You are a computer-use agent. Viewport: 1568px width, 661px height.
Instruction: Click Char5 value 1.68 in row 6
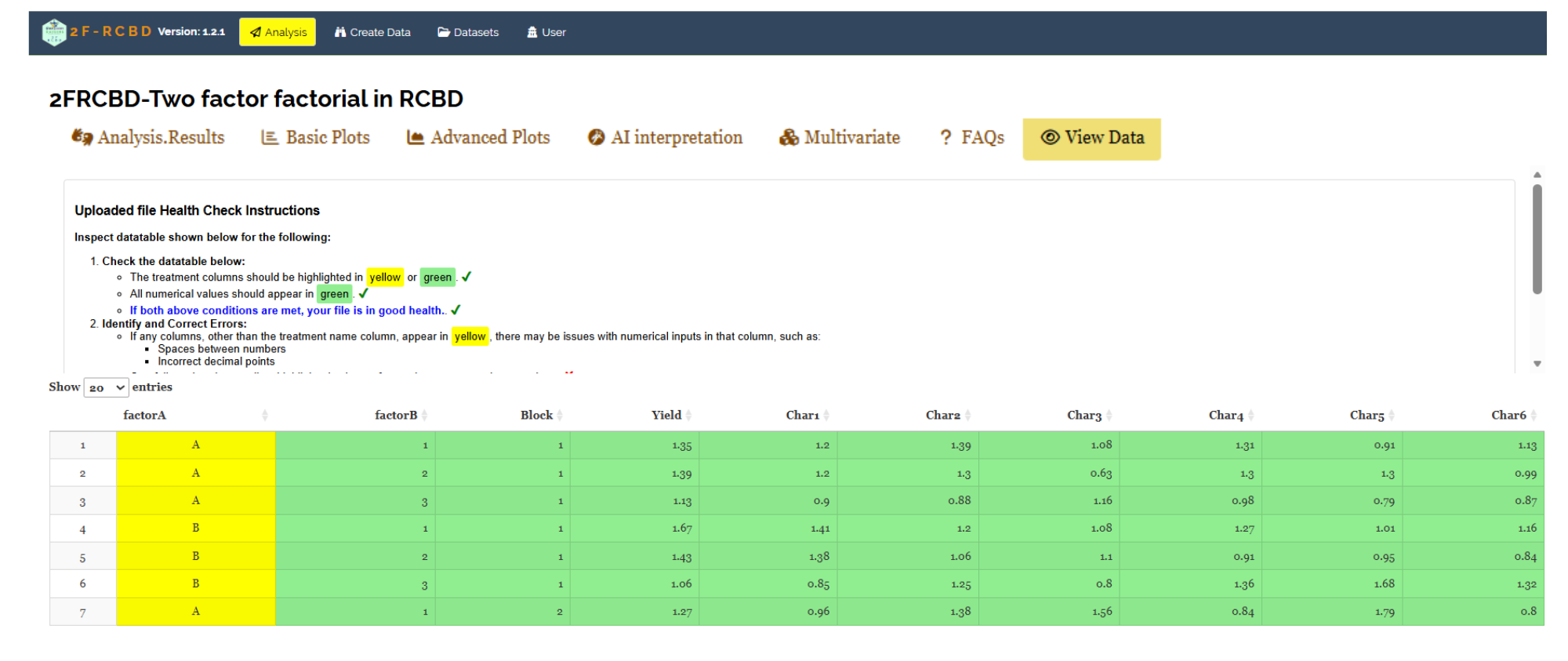pyautogui.click(x=1385, y=584)
